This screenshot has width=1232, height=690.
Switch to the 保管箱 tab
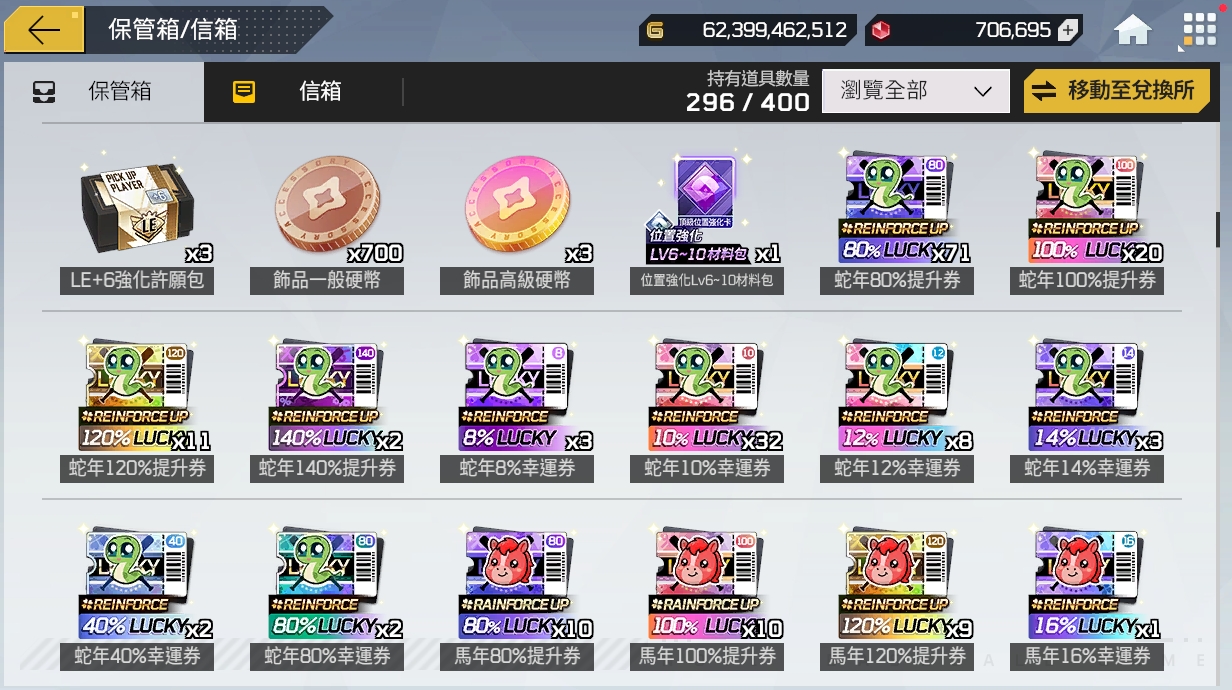tap(104, 92)
